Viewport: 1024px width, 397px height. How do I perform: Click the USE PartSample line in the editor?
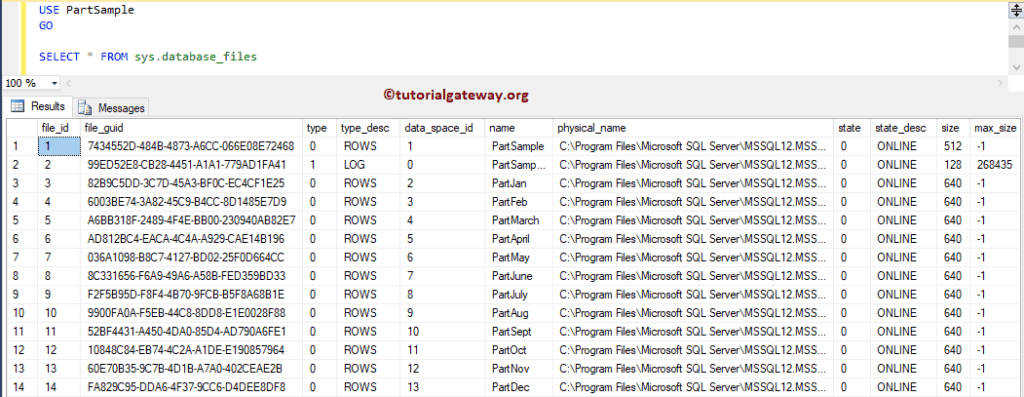[87, 10]
